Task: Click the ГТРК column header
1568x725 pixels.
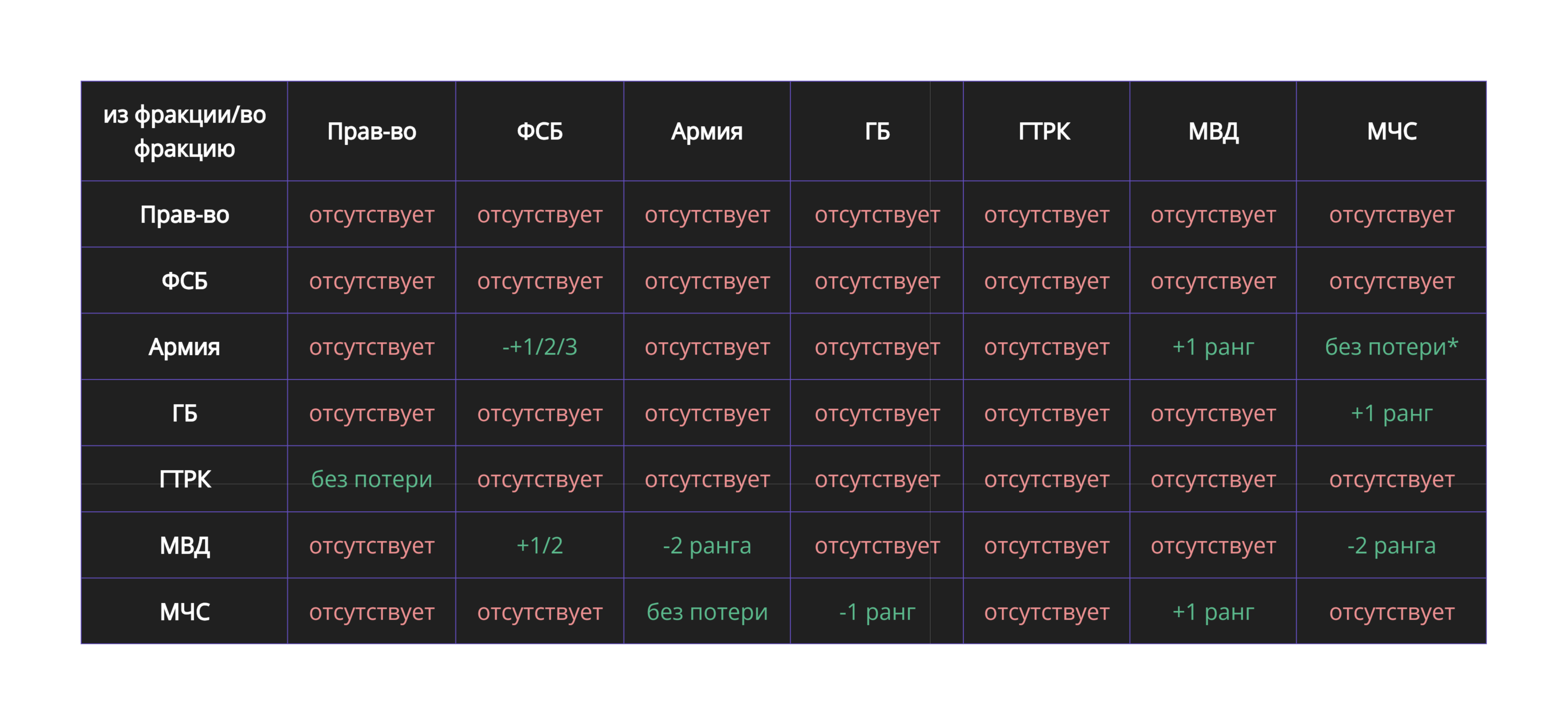Action: [x=1045, y=131]
